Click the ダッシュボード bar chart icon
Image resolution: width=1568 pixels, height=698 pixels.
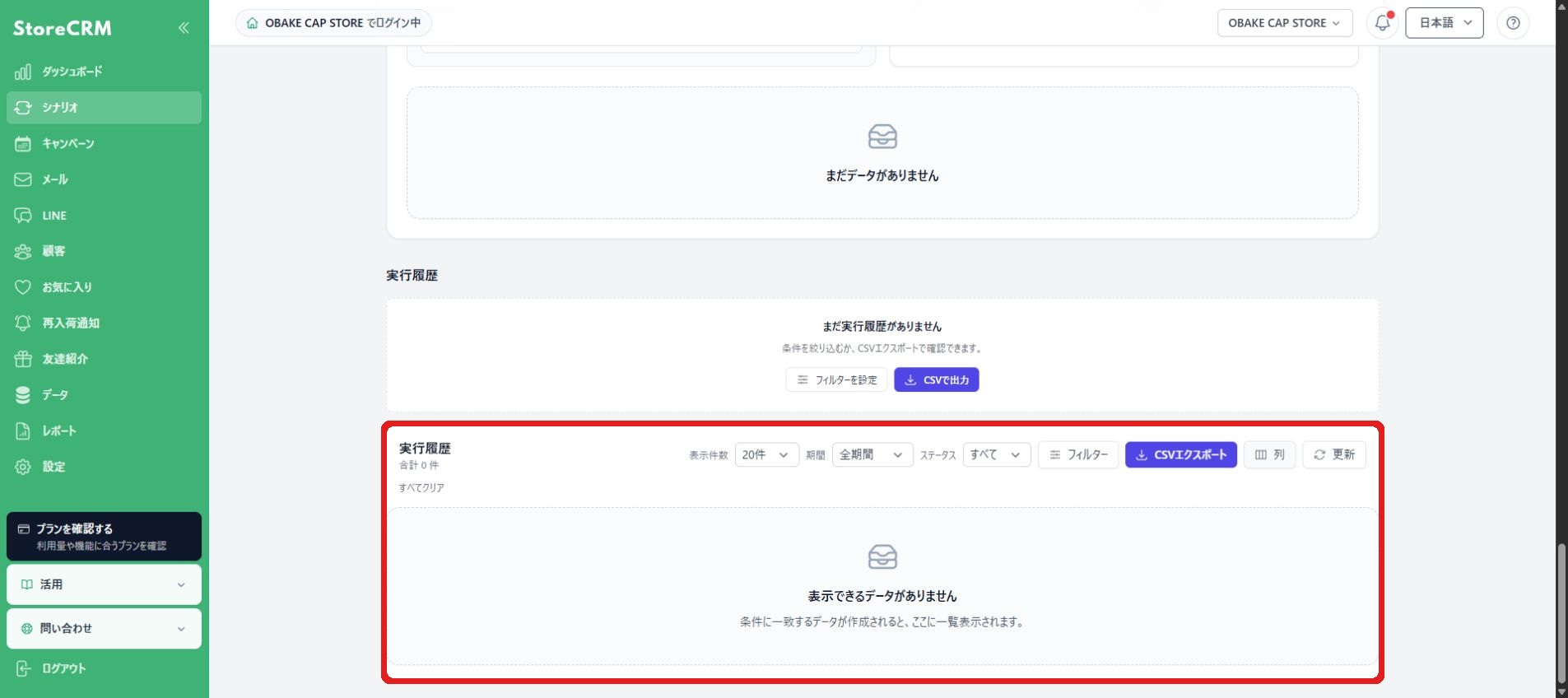[x=23, y=72]
